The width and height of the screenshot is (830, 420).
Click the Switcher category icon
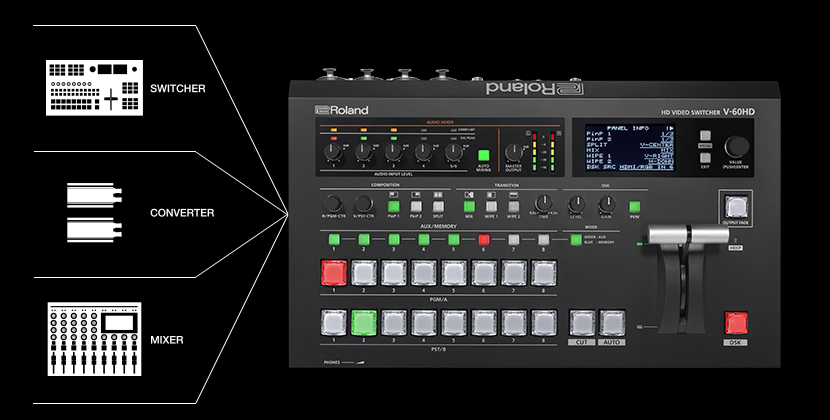pyautogui.click(x=94, y=87)
